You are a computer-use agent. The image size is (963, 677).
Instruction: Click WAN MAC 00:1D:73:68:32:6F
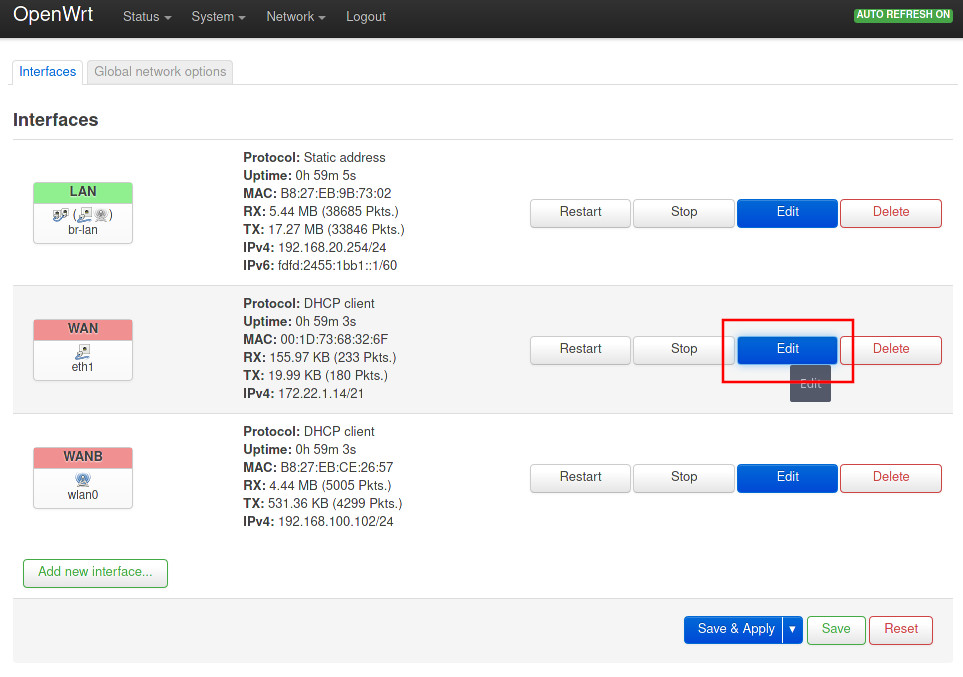pyautogui.click(x=334, y=340)
